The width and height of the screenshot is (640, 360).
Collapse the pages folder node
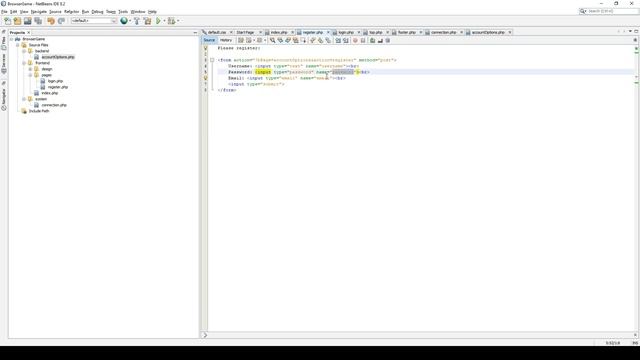click(30, 75)
